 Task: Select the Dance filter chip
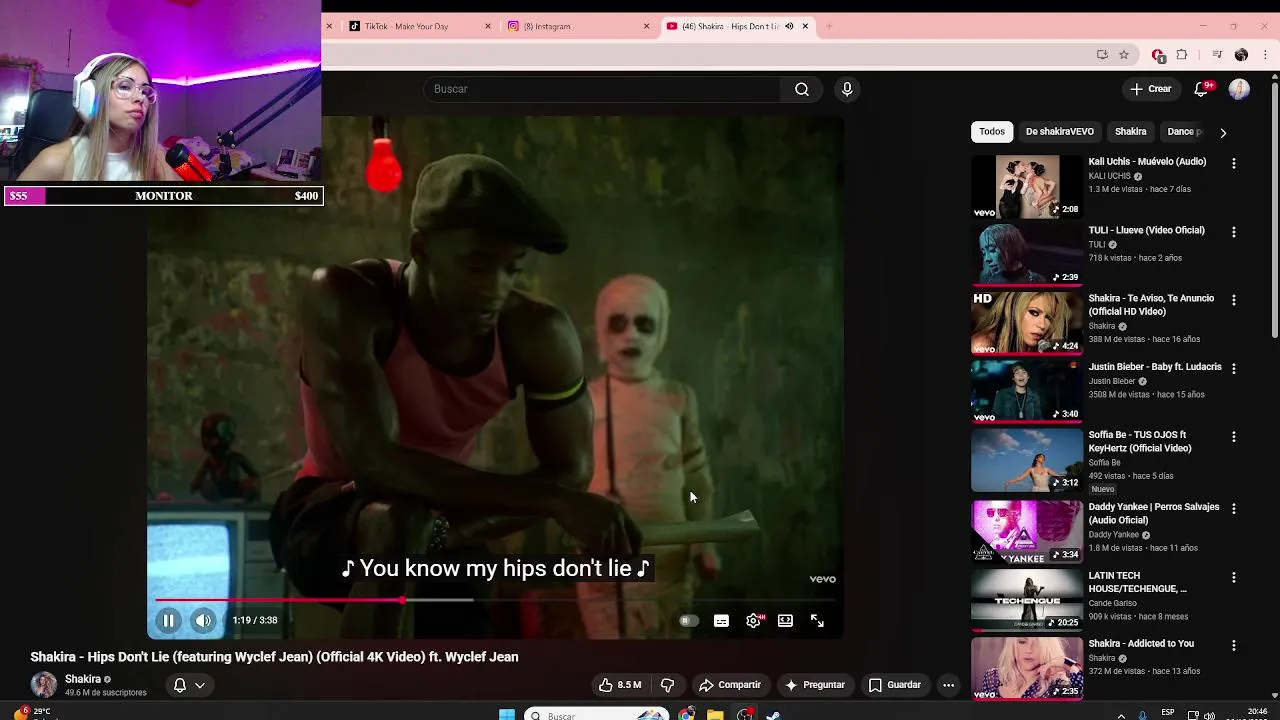[1185, 131]
